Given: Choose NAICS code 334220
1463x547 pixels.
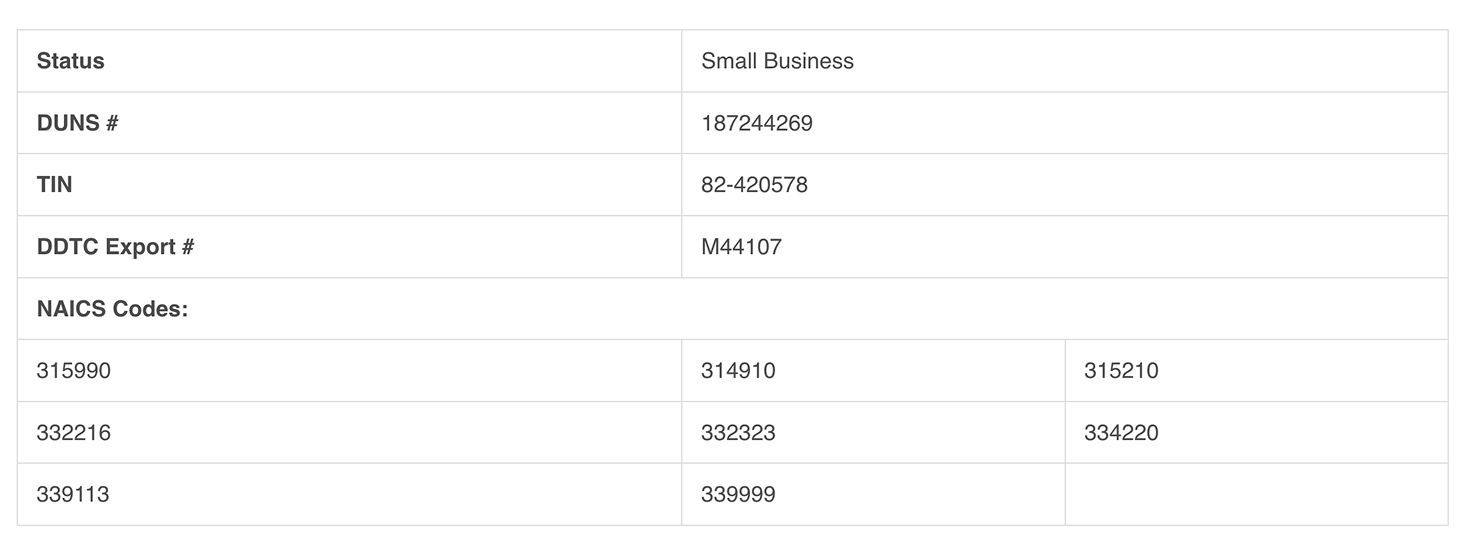Looking at the screenshot, I should tap(1121, 433).
